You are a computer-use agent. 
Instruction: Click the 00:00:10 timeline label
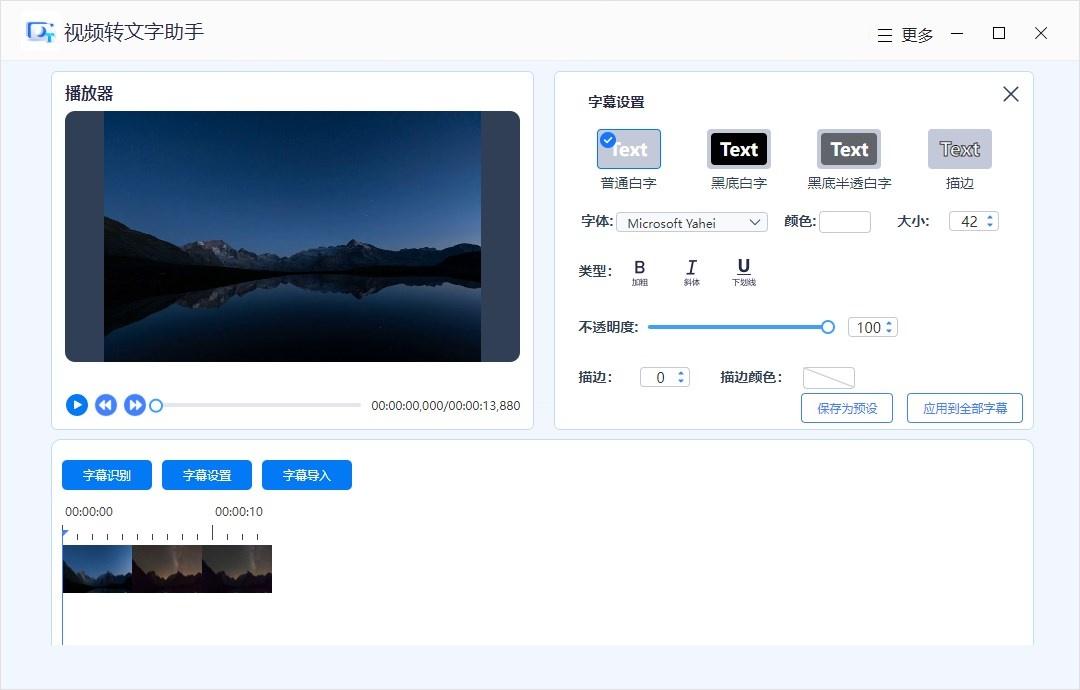coord(239,512)
